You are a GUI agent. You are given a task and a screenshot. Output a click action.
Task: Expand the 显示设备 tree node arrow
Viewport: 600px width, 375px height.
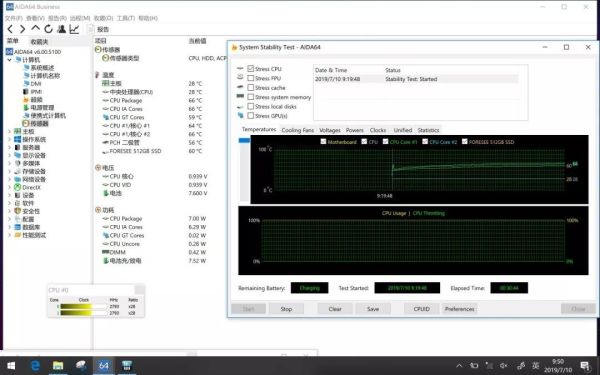point(9,155)
